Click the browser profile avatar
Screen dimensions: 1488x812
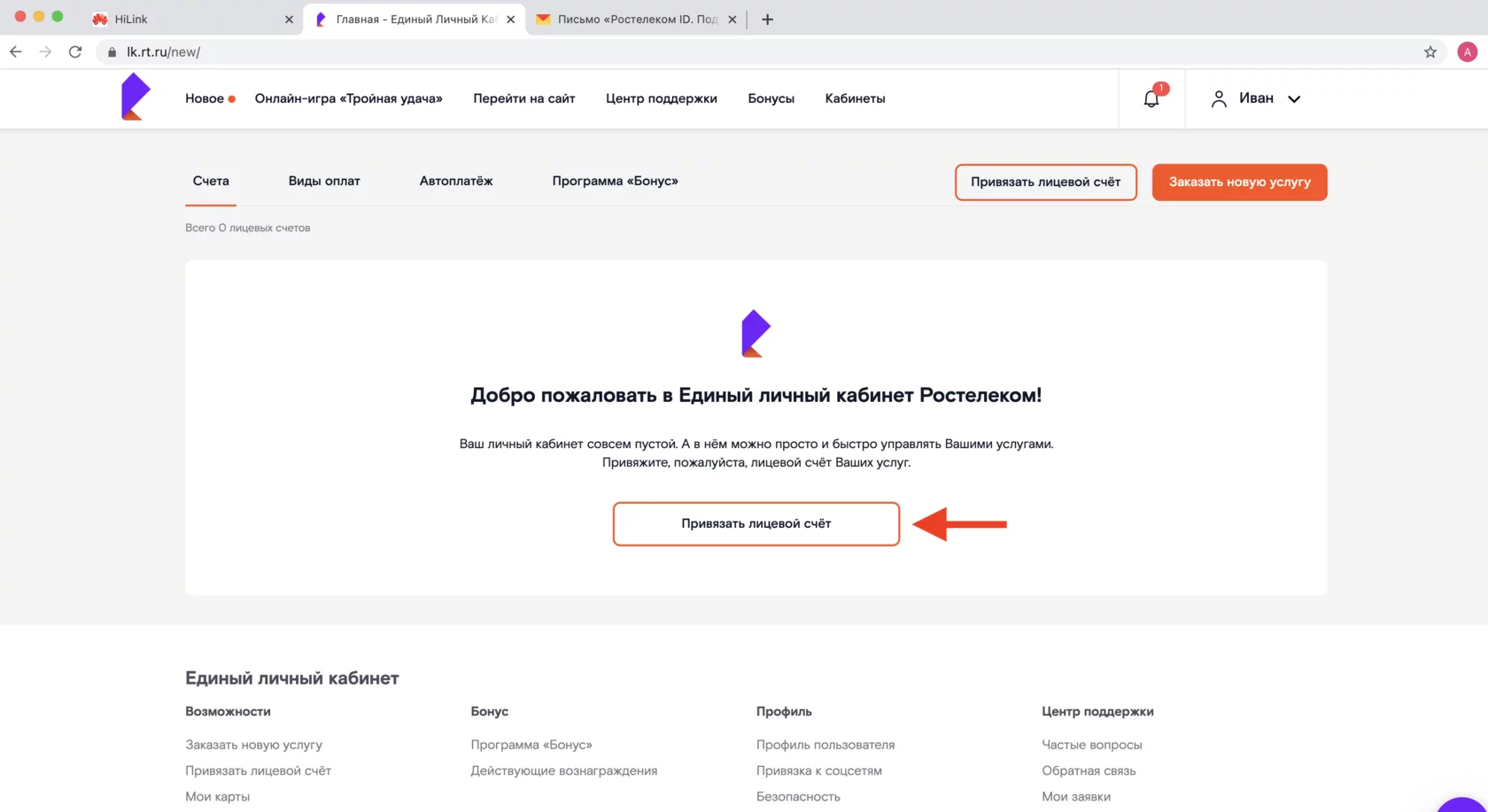pos(1467,51)
